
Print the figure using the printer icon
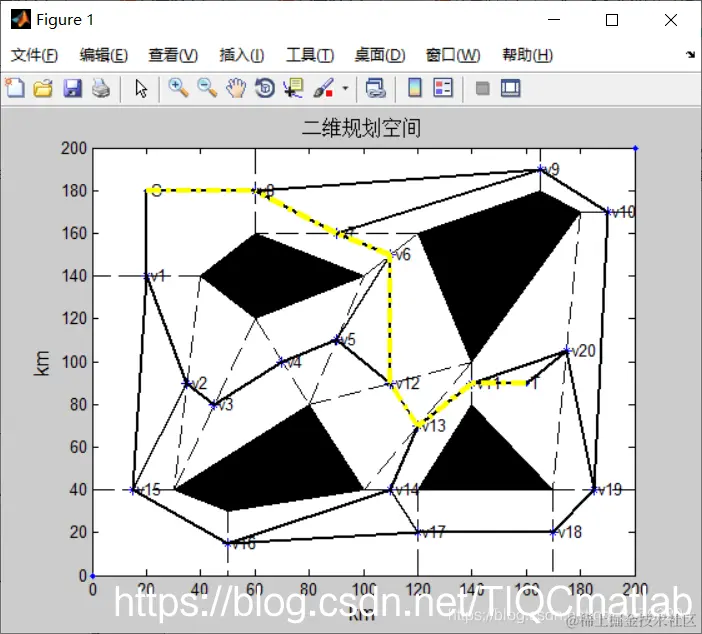coord(101,88)
